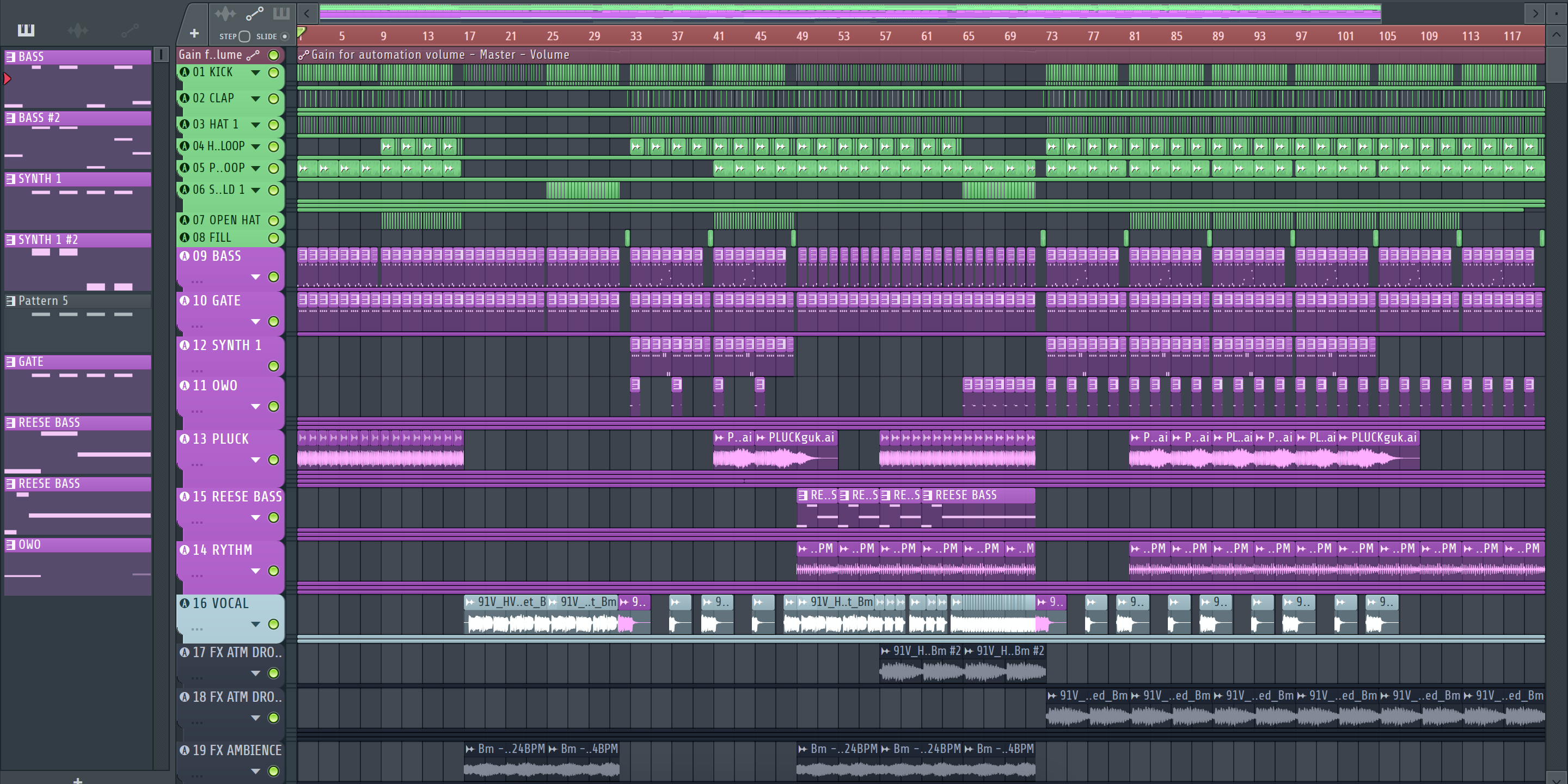The image size is (1568, 784).
Task: Click the pattern picker's scrollbar handle
Action: 161,55
